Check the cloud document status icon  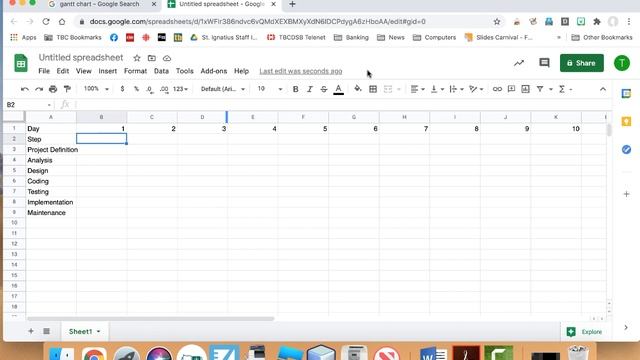coord(167,58)
